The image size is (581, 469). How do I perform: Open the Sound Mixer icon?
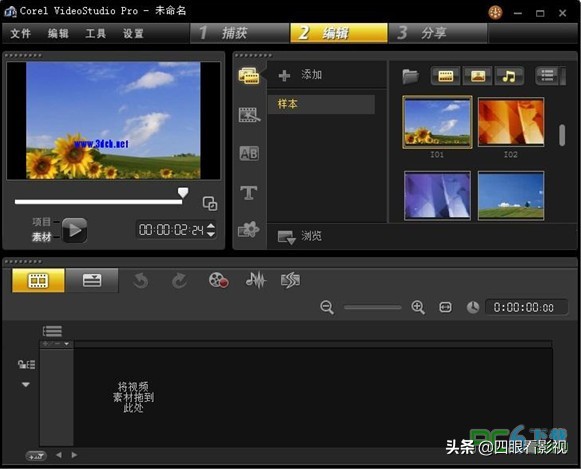tap(256, 280)
